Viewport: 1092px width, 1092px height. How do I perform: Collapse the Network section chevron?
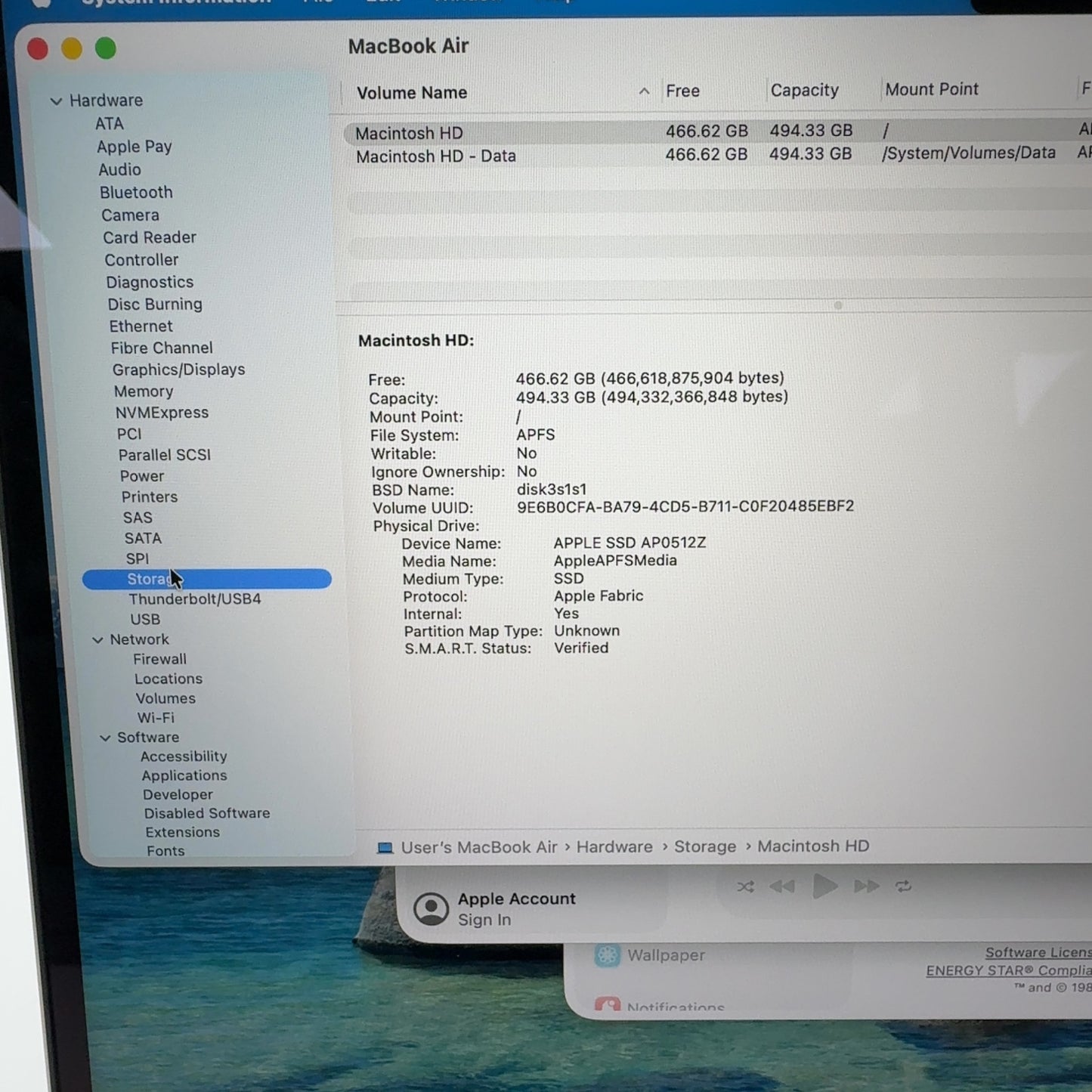[97, 640]
